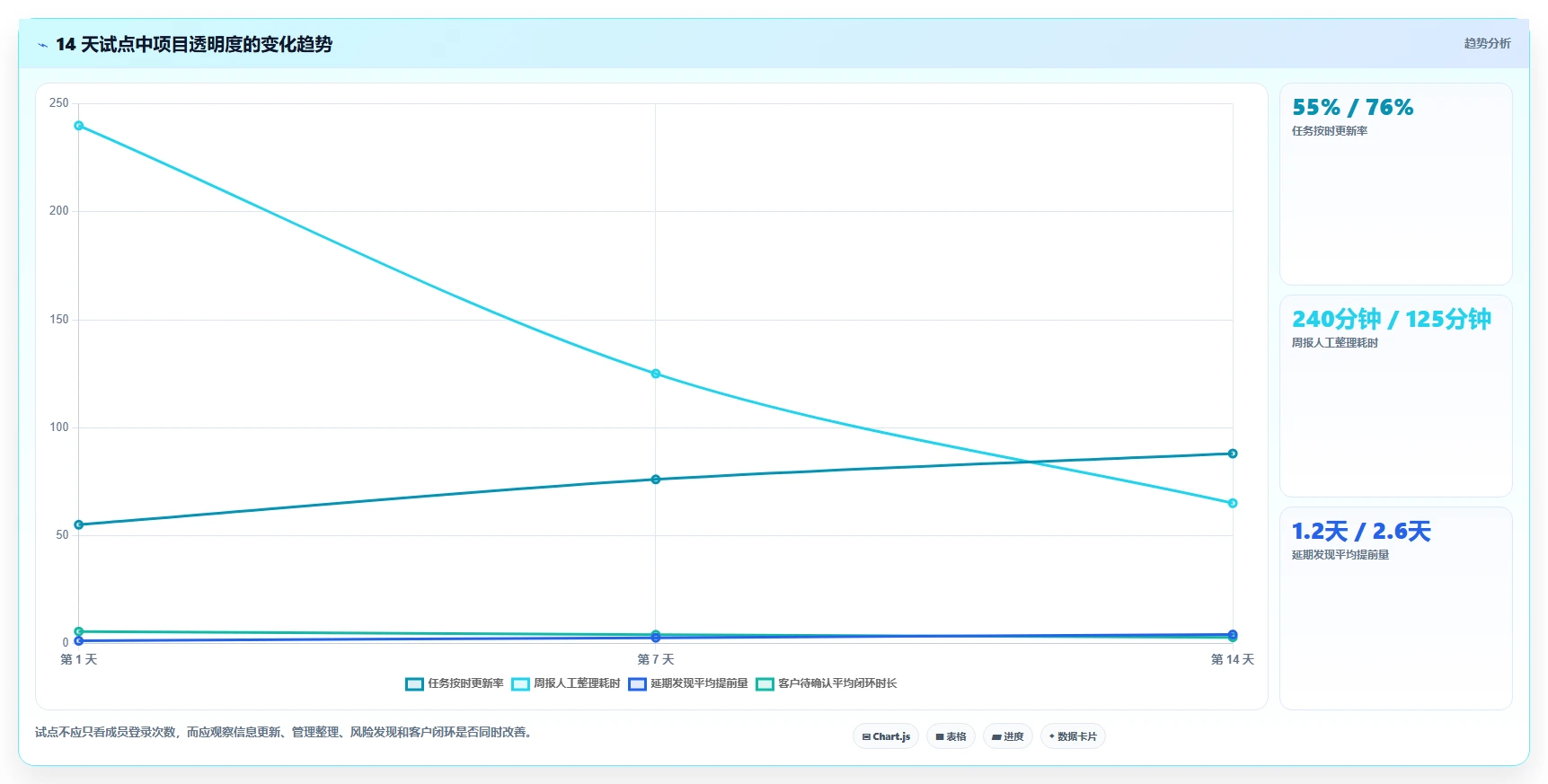
Task: Click the 第 7 天 axis label
Action: click(x=656, y=659)
